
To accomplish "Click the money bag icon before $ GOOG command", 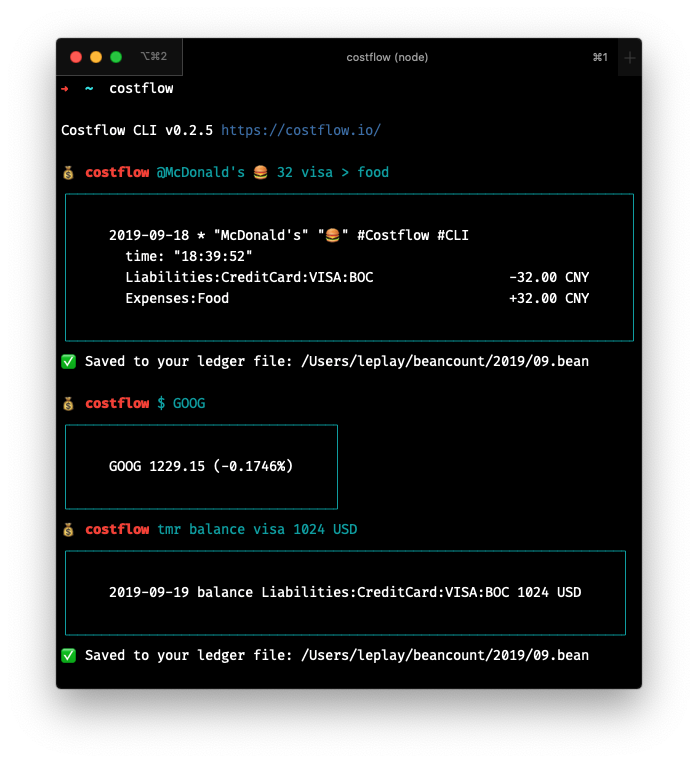I will click(x=68, y=403).
